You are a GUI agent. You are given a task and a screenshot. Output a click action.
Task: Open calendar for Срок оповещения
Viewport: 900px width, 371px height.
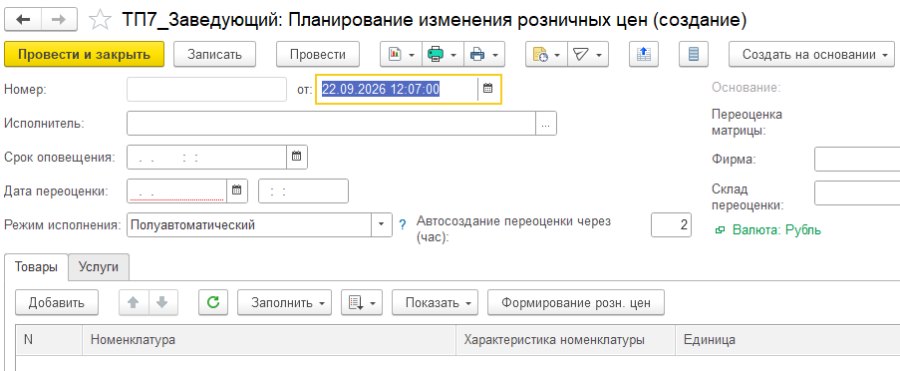(x=297, y=157)
